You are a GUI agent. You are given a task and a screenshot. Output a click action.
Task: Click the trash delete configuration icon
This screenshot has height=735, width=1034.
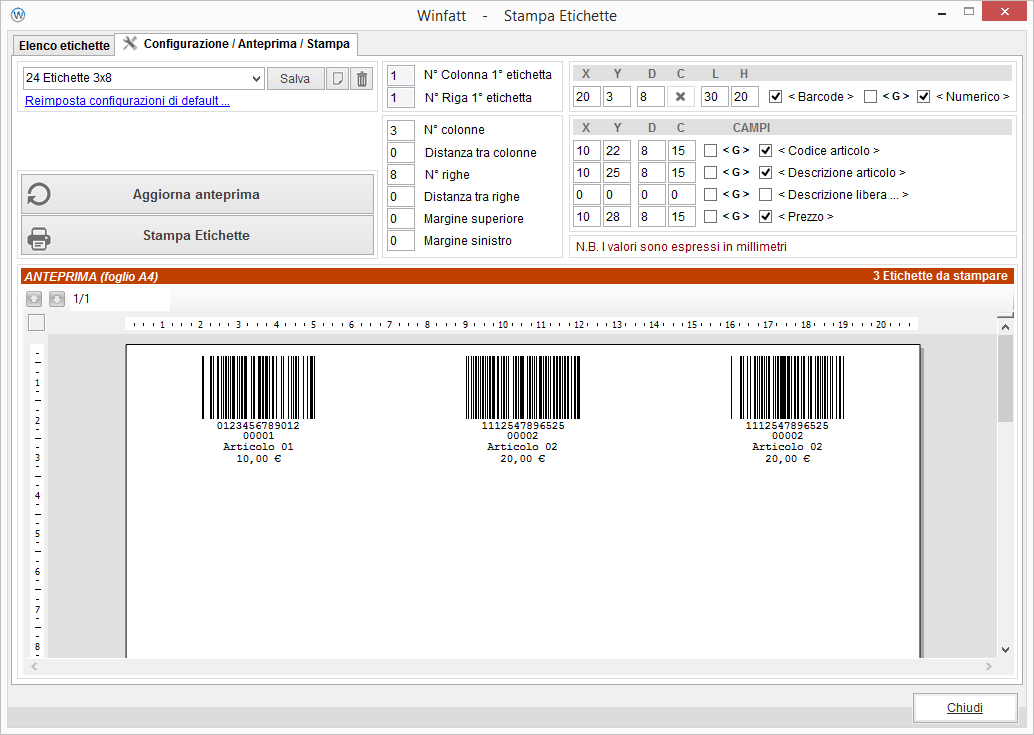pos(361,78)
